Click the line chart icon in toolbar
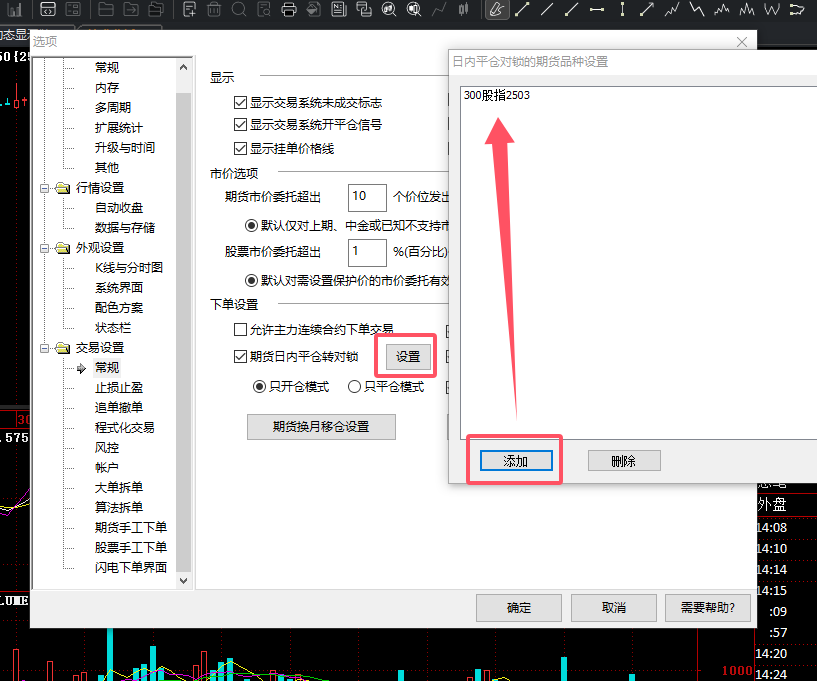 pyautogui.click(x=439, y=9)
